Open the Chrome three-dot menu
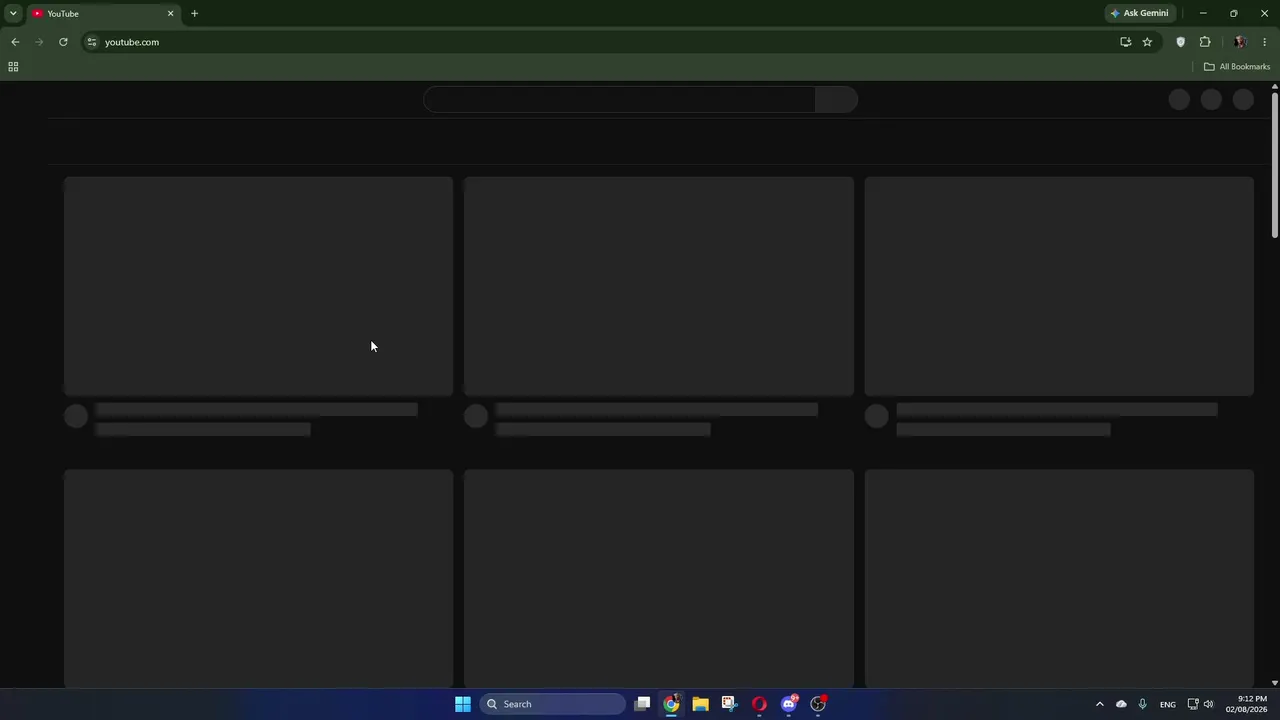 tap(1265, 42)
